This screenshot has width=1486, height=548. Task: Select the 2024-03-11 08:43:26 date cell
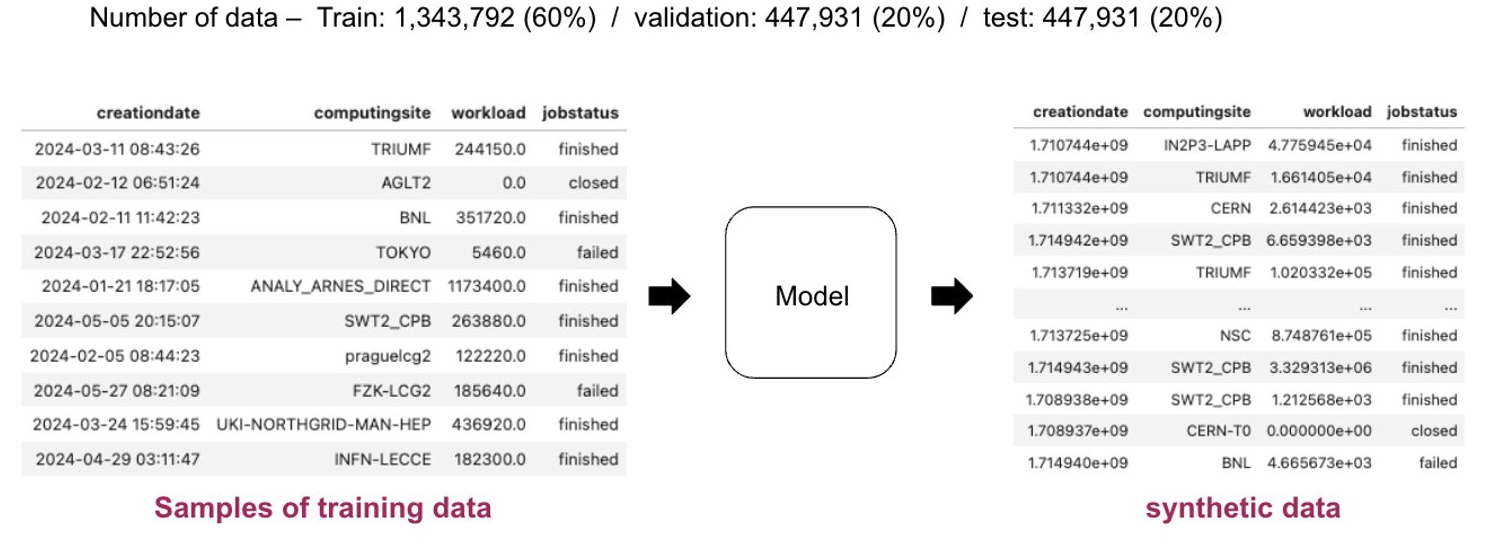(x=117, y=149)
